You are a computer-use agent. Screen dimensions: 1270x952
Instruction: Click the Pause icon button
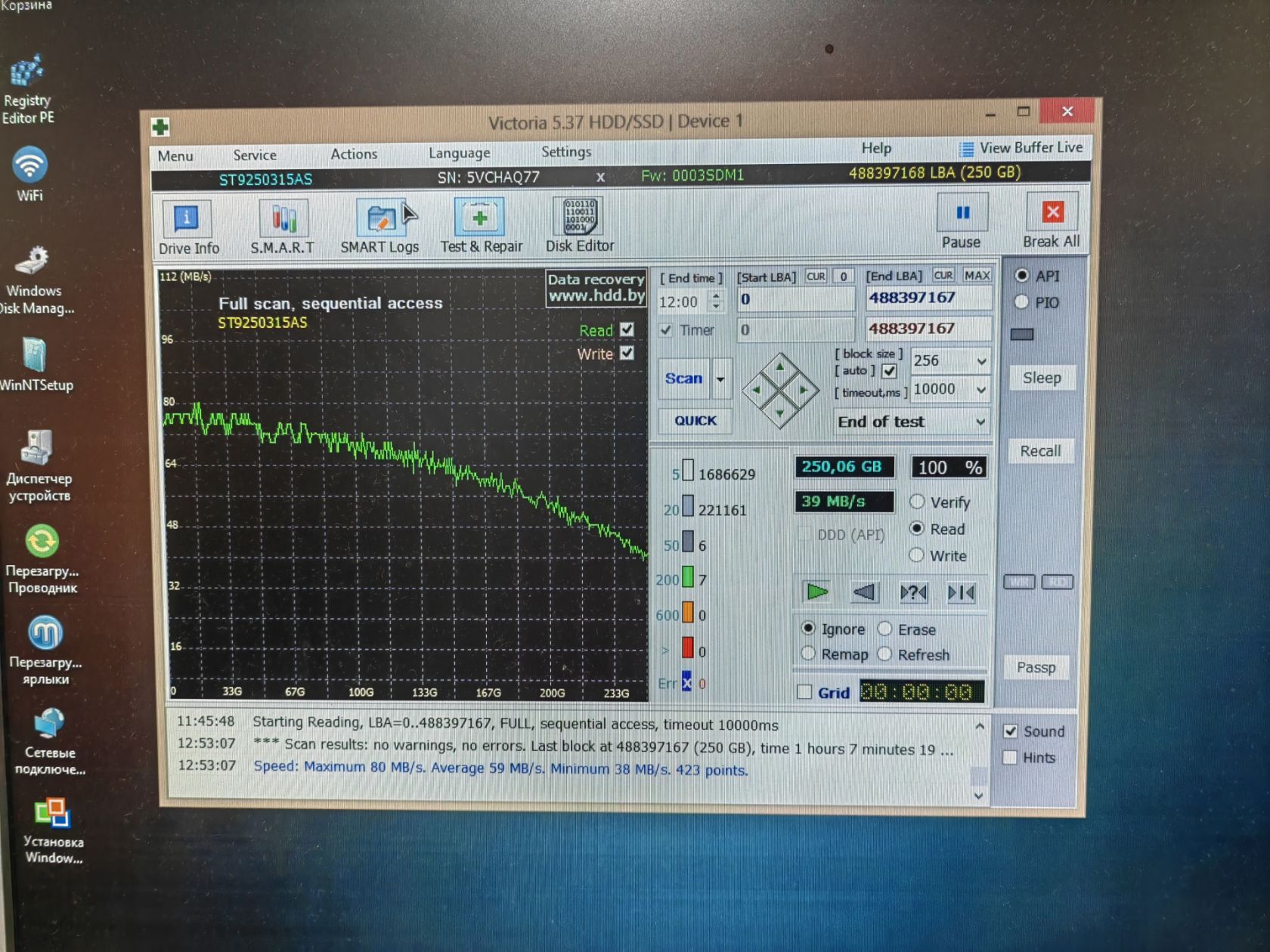tap(962, 221)
